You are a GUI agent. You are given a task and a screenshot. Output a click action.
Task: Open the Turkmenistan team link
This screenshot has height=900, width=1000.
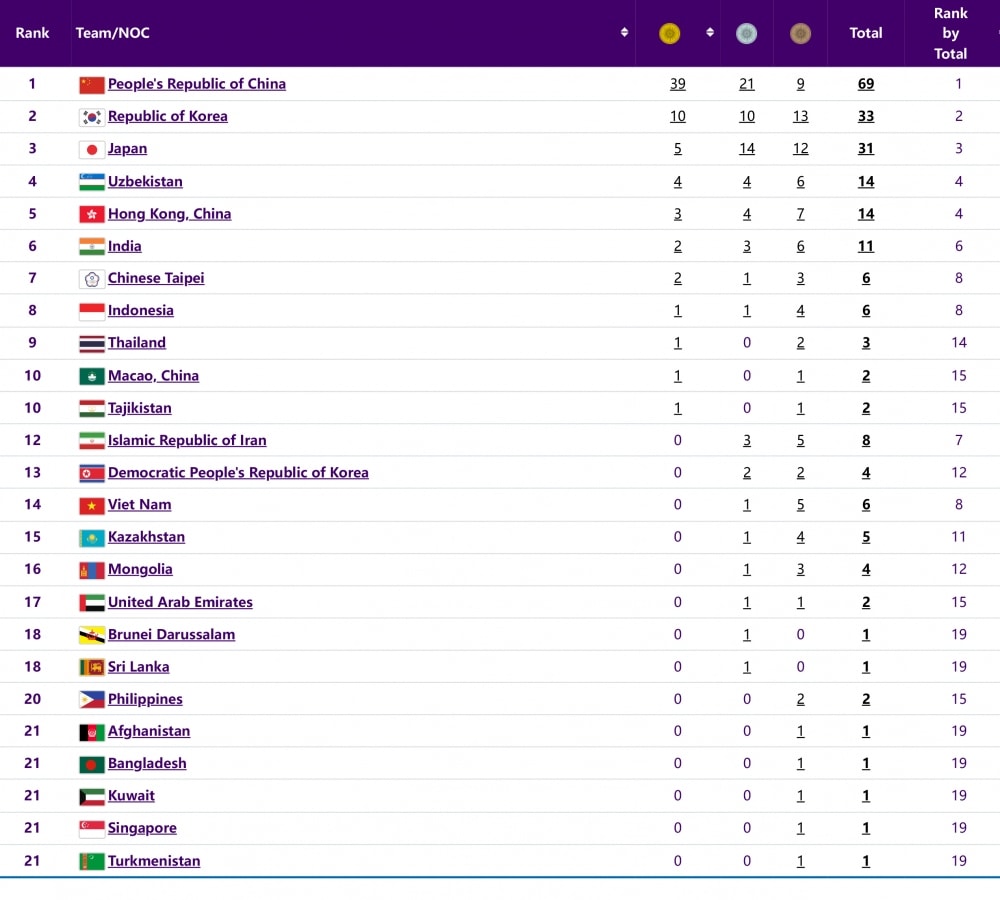point(154,861)
